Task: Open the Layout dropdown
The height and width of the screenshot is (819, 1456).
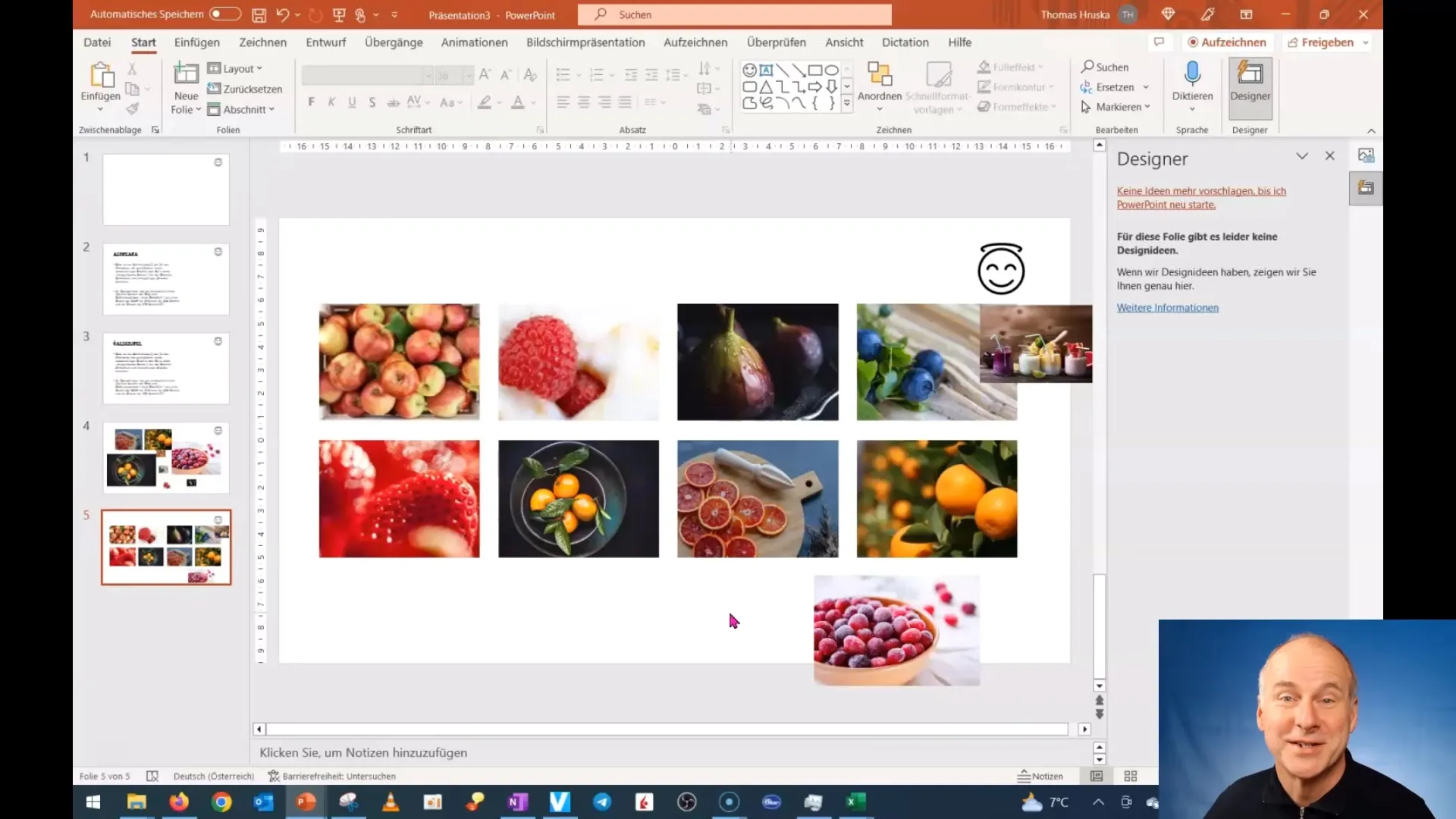Action: click(x=235, y=68)
